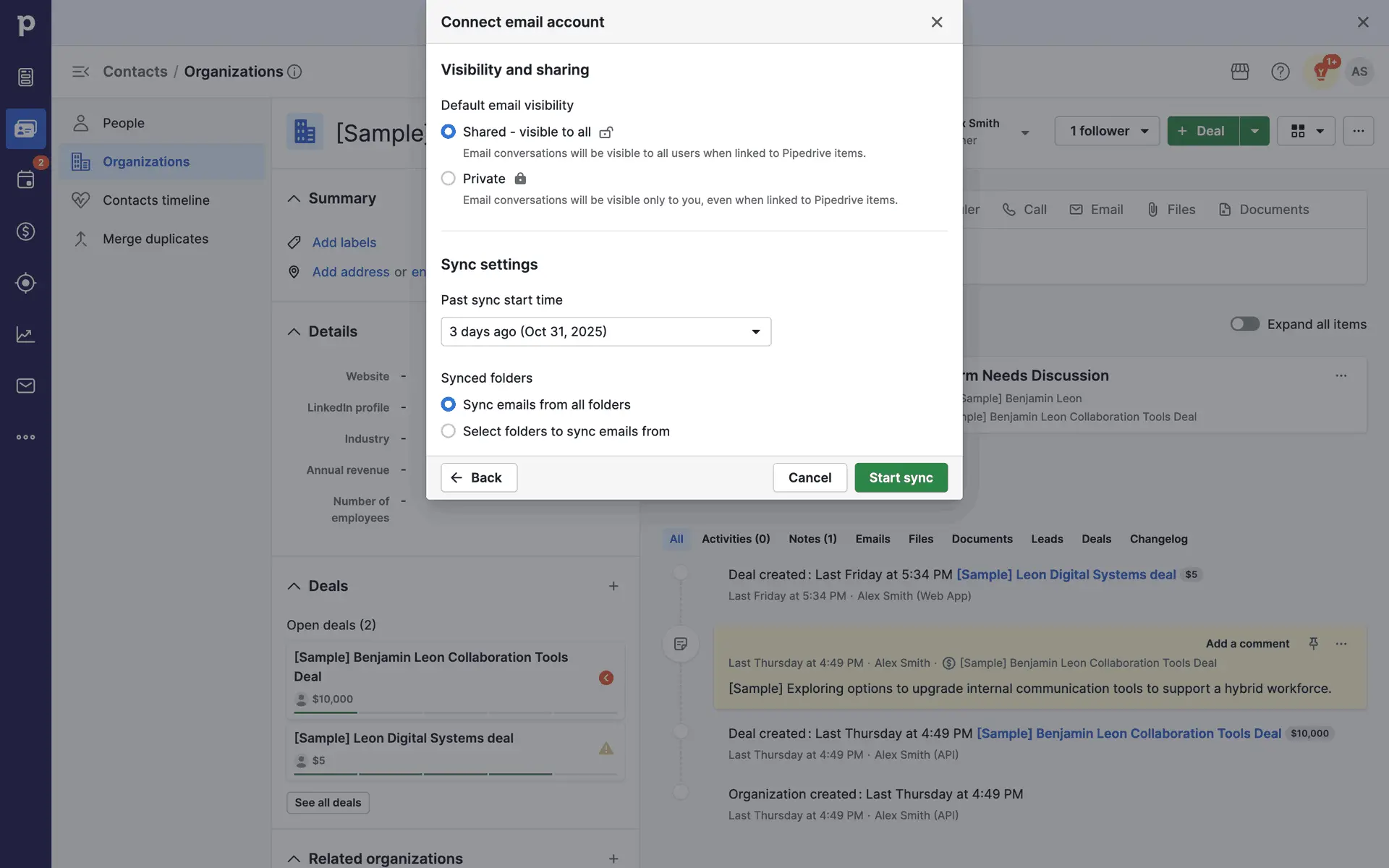This screenshot has height=868, width=1389.
Task: Open the Past sync start time dropdown
Action: (x=606, y=331)
